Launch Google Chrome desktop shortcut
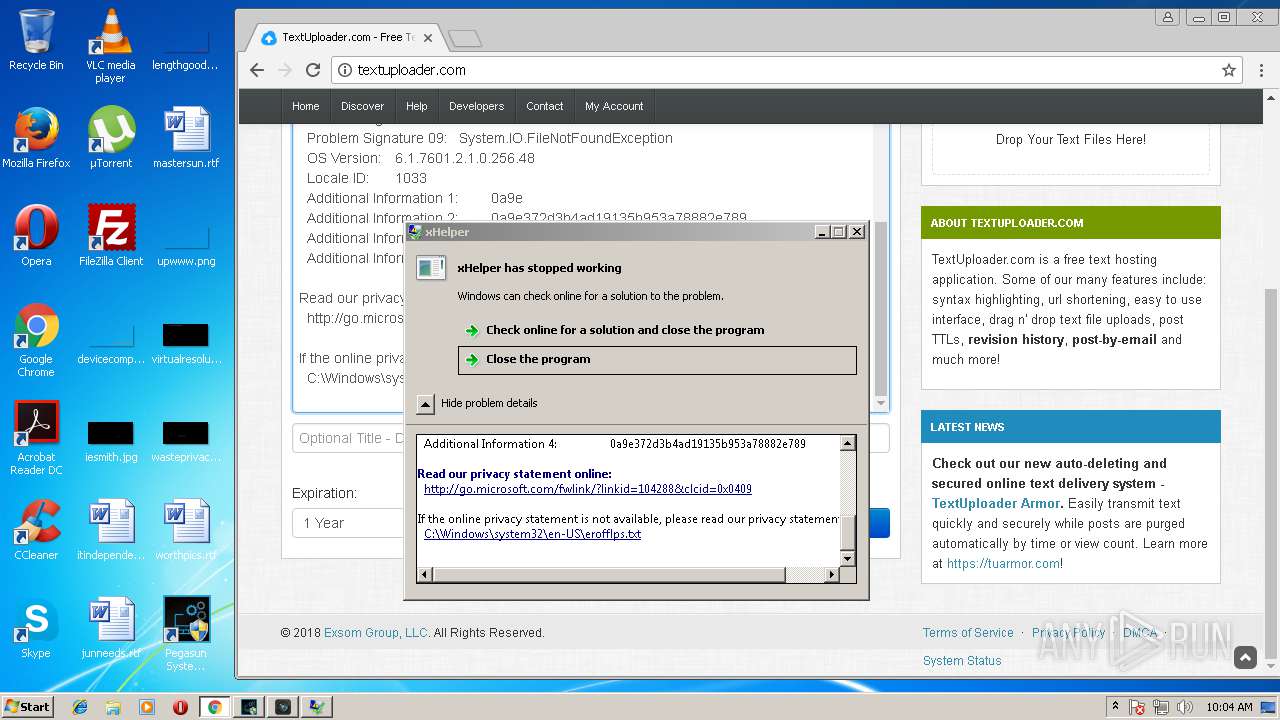 tap(36, 340)
